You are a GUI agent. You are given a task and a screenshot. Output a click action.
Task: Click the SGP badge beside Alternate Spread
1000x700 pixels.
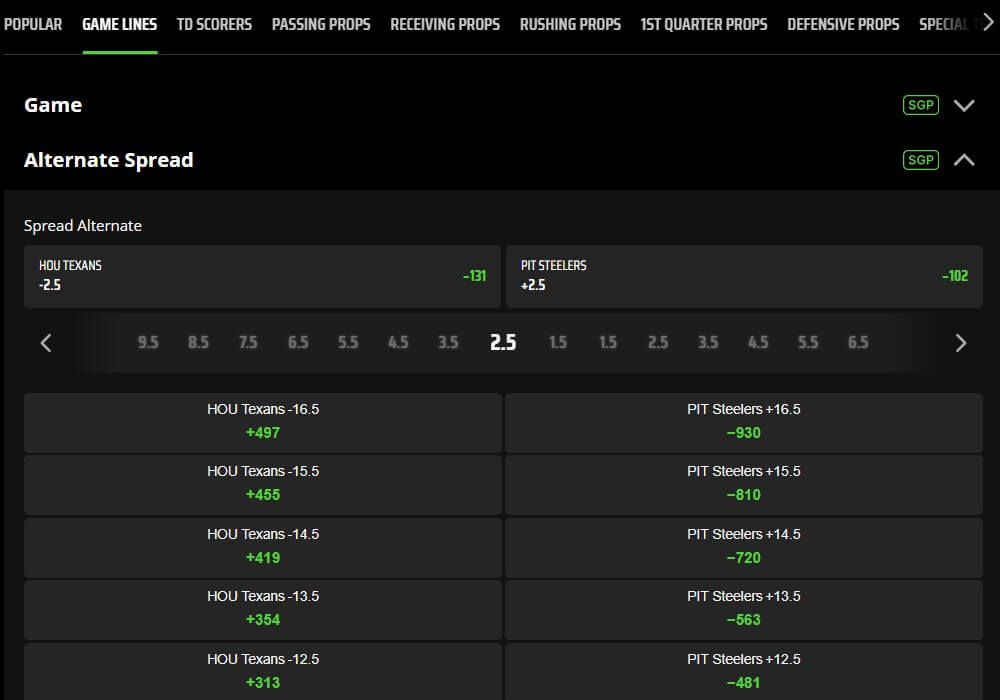[920, 160]
